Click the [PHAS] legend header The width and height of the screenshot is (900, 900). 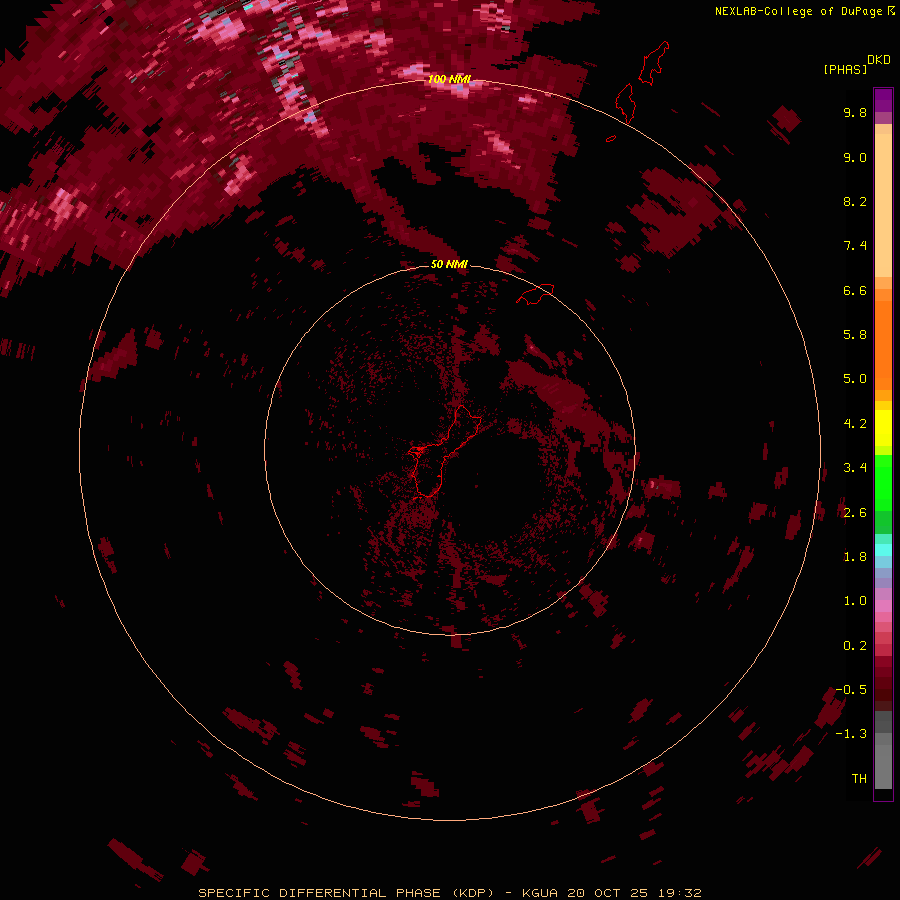pos(845,69)
